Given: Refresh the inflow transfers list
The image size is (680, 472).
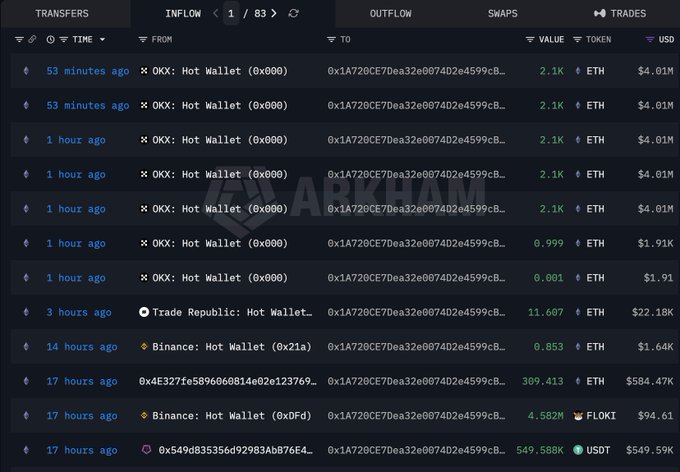Looking at the screenshot, I should coord(294,13).
